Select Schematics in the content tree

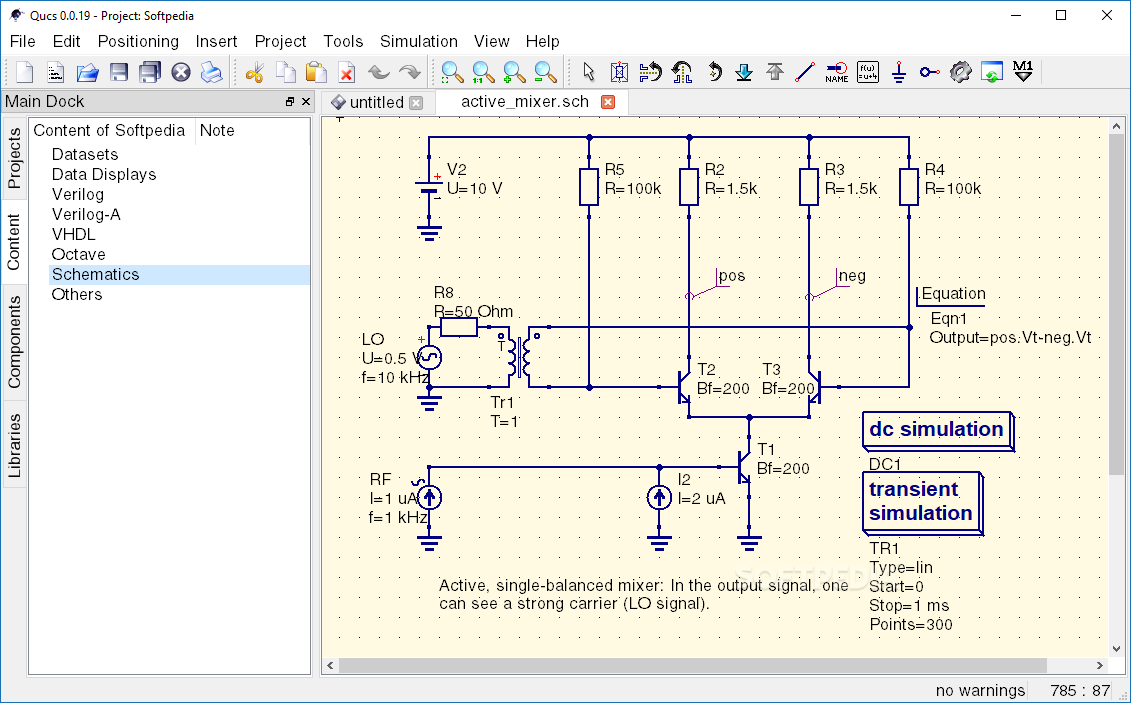[x=95, y=274]
